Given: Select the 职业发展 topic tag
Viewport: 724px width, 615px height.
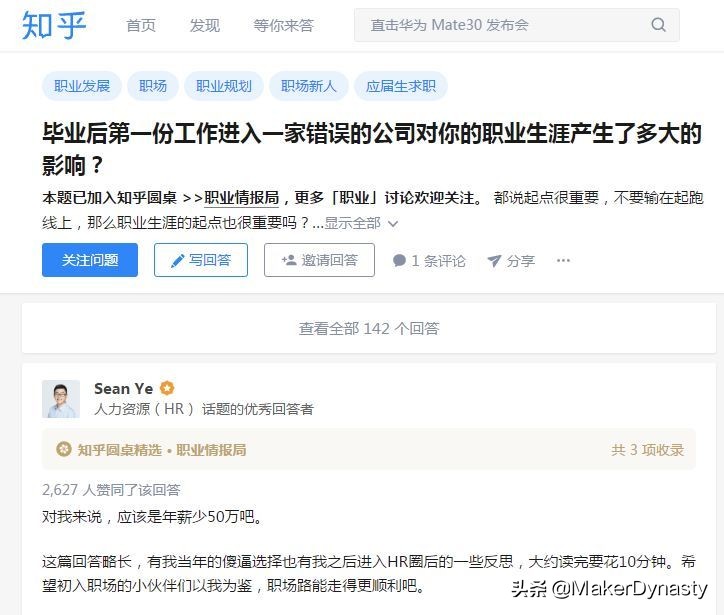Looking at the screenshot, I should coord(82,86).
